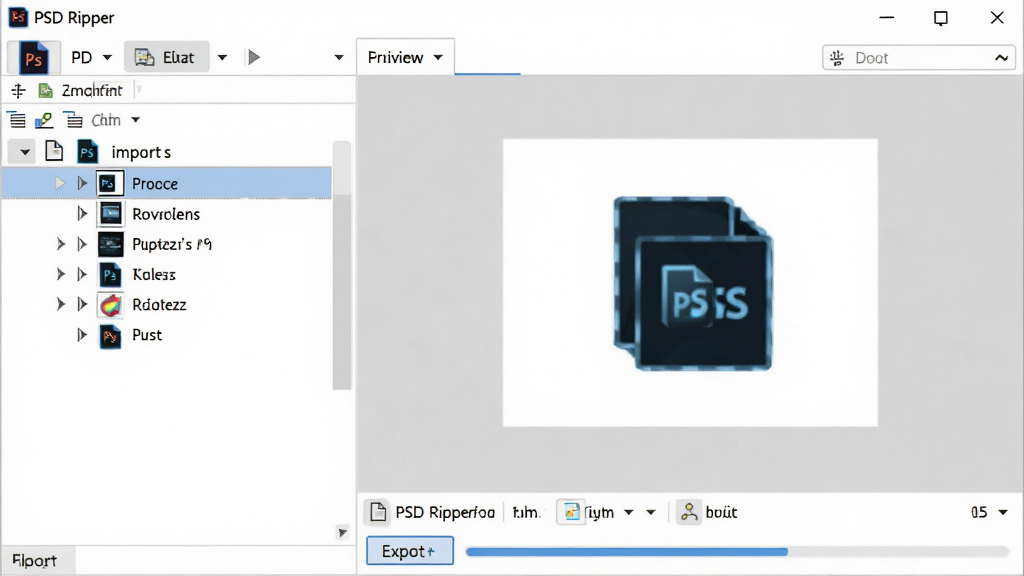Switch to the Priview tab
Screen dimensions: 1024x576
(x=405, y=57)
